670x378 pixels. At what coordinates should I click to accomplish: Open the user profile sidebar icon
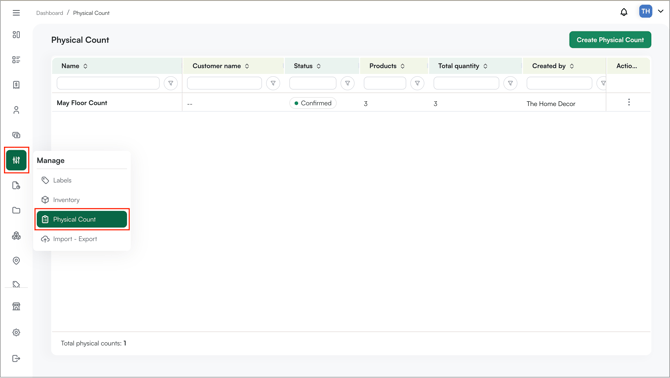(x=16, y=110)
